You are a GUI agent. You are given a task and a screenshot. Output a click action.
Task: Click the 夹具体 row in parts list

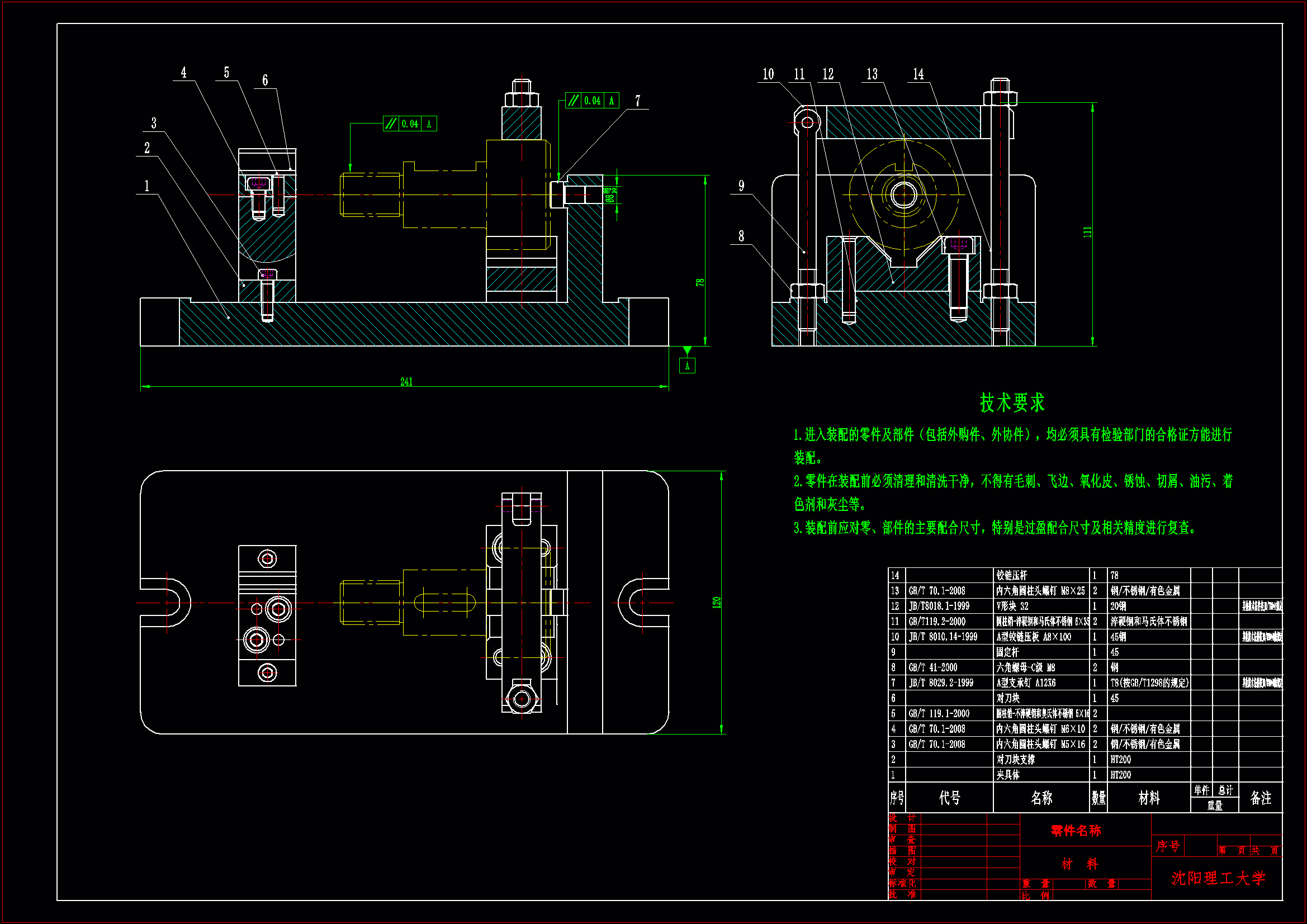click(x=1007, y=775)
